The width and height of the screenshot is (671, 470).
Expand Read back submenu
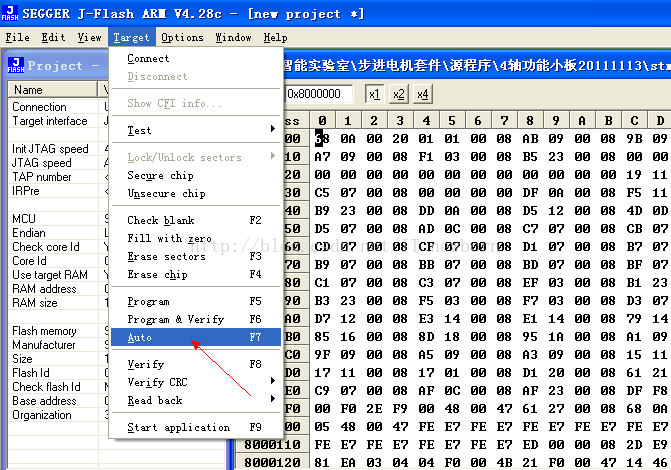196,400
